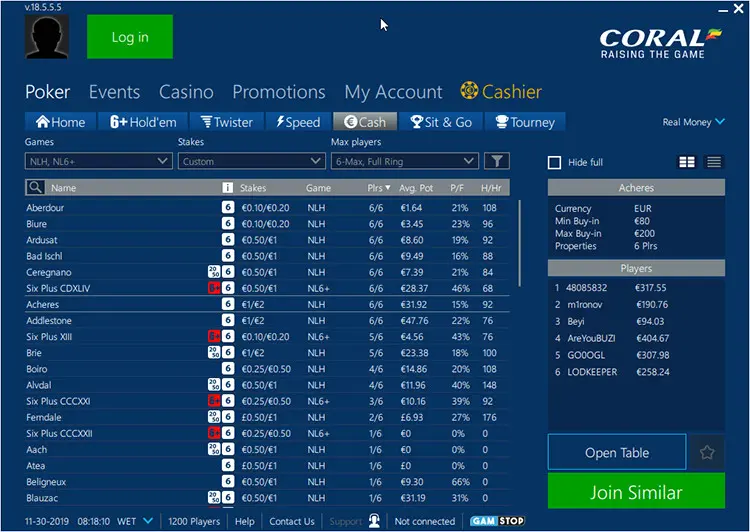Click the Join Similar button
Screen dimensions: 750x532
(x=636, y=492)
